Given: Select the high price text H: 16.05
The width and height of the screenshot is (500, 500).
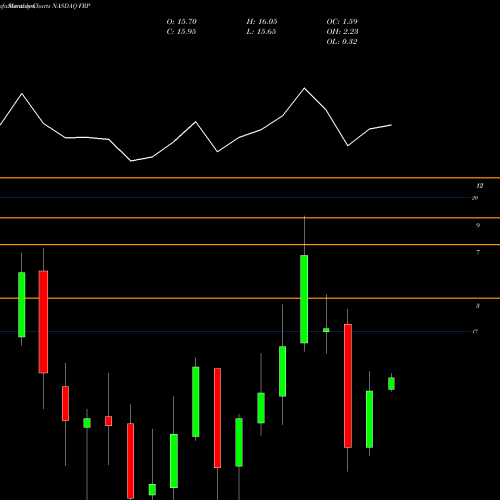Looking at the screenshot, I should (x=262, y=22).
